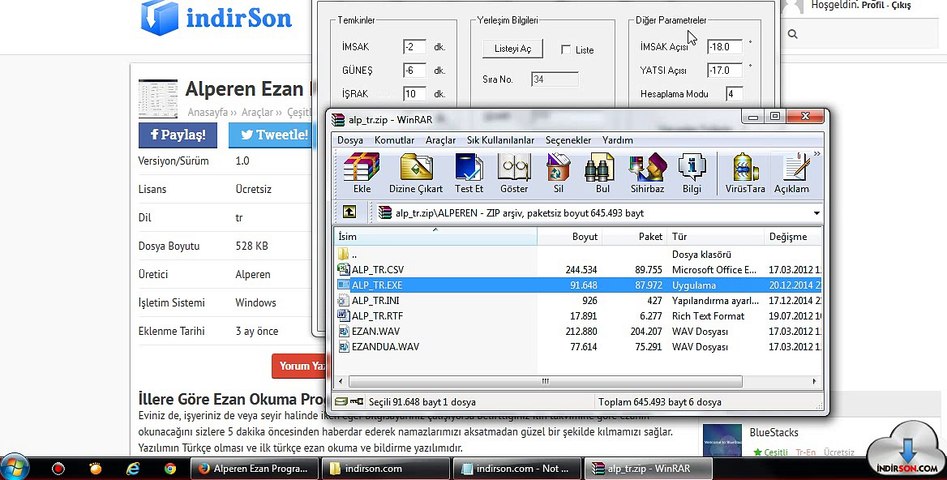Show more toolbar items chevron
The width and height of the screenshot is (947, 480).
[x=817, y=155]
